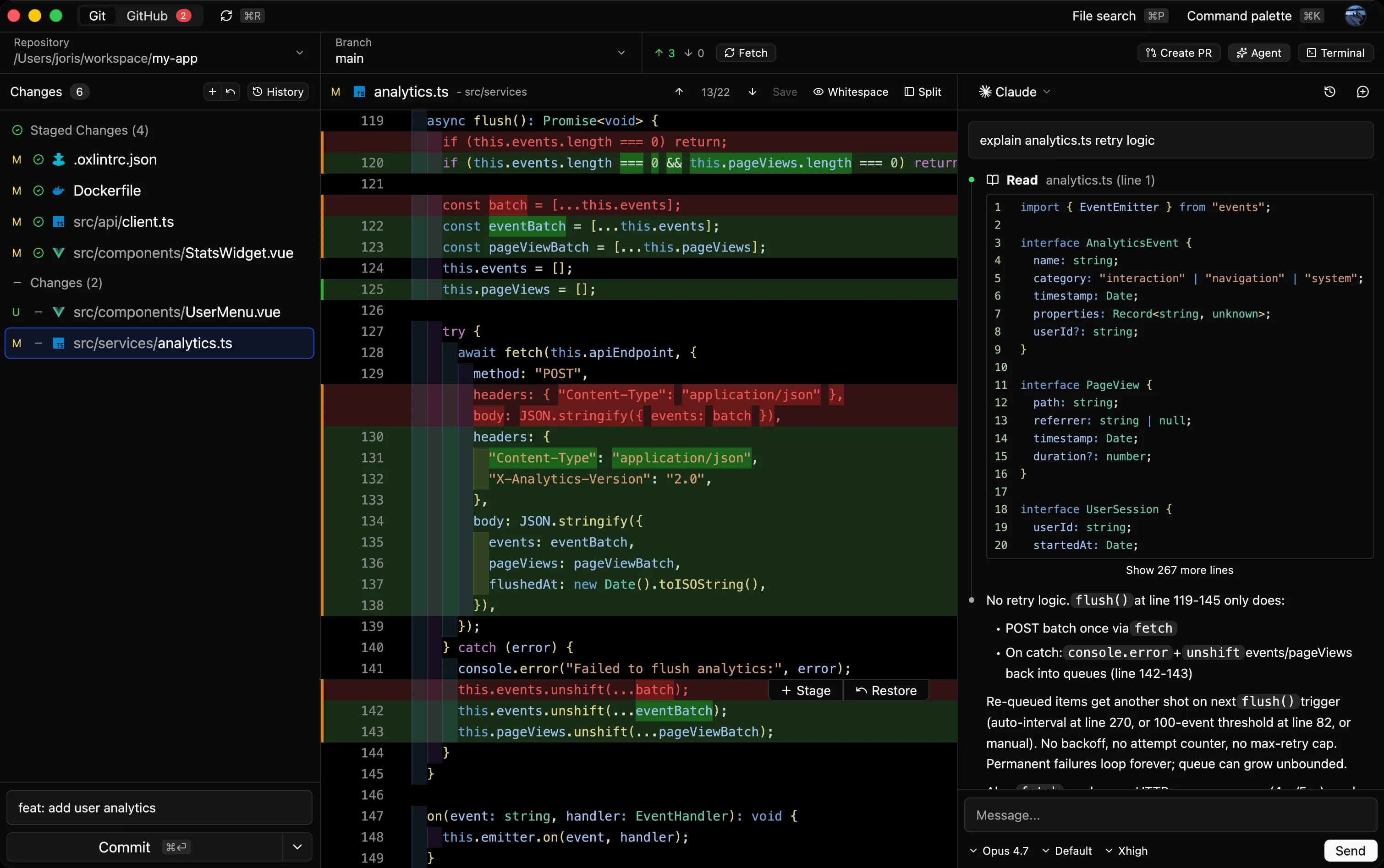Toggle Split diff view
This screenshot has width=1384, height=868.
(922, 92)
